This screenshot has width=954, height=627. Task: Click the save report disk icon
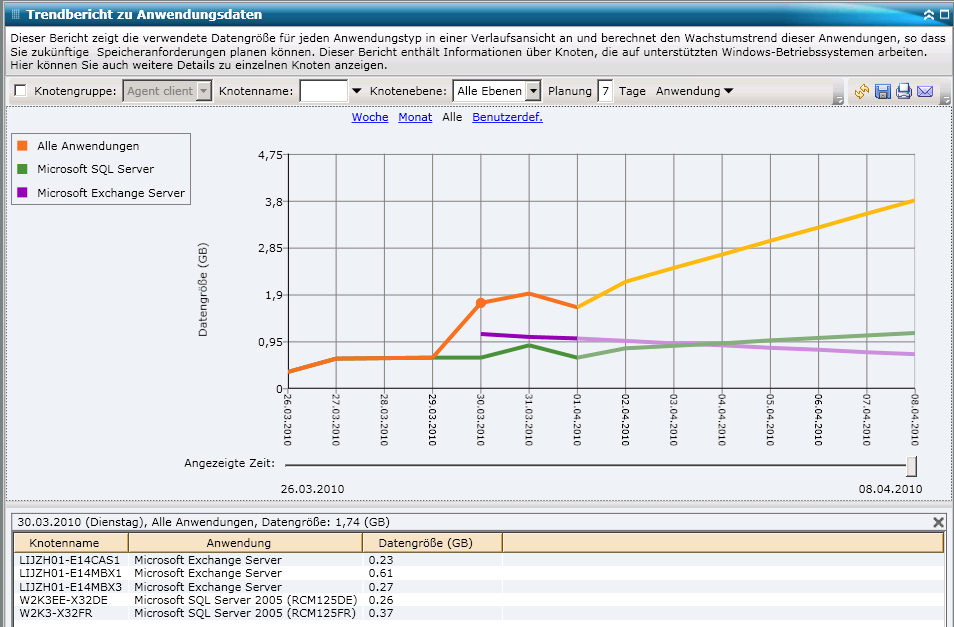pos(883,92)
